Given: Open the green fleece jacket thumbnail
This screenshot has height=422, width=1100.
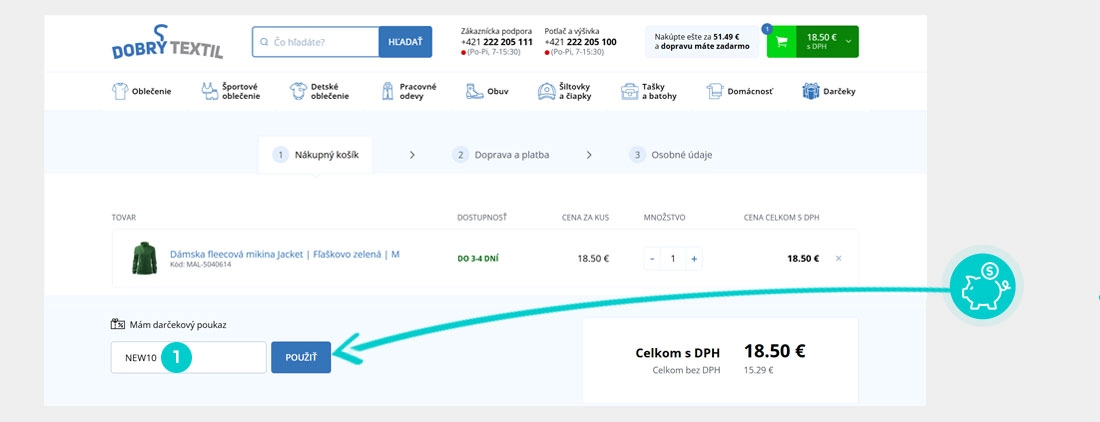Looking at the screenshot, I should coord(145,258).
